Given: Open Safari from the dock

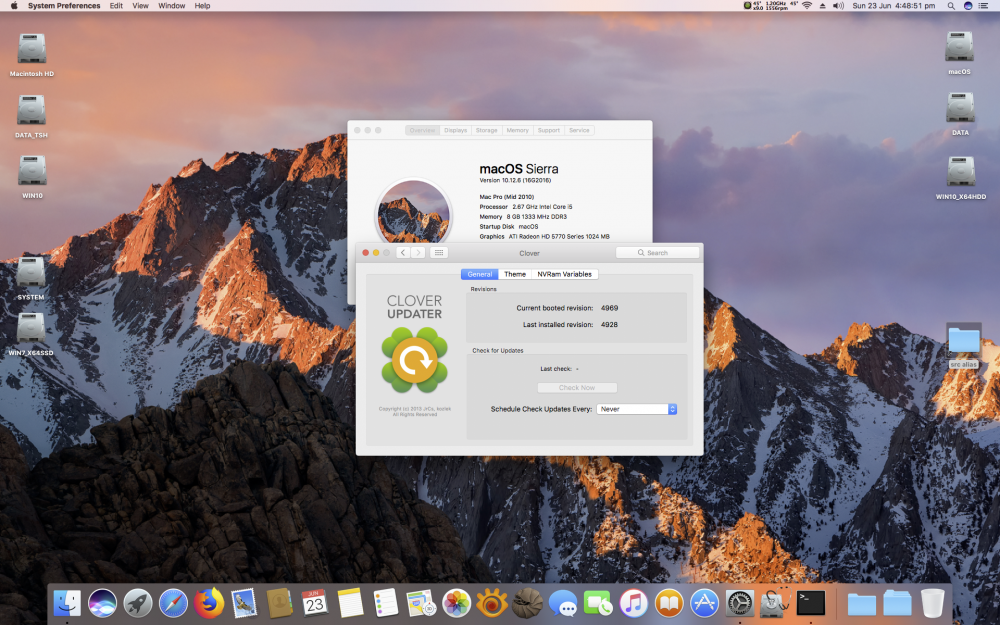Looking at the screenshot, I should [x=173, y=603].
